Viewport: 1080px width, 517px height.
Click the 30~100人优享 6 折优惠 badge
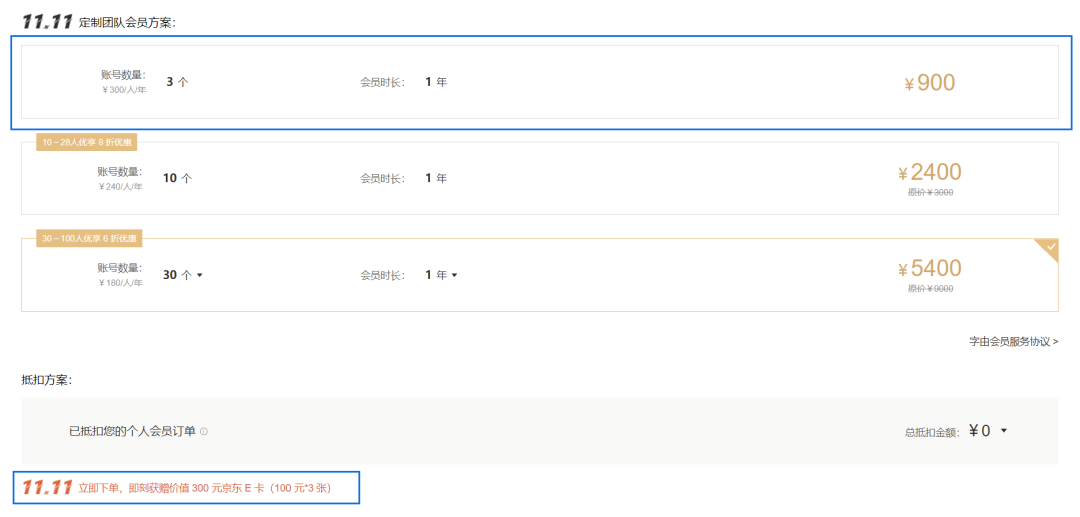tap(89, 239)
